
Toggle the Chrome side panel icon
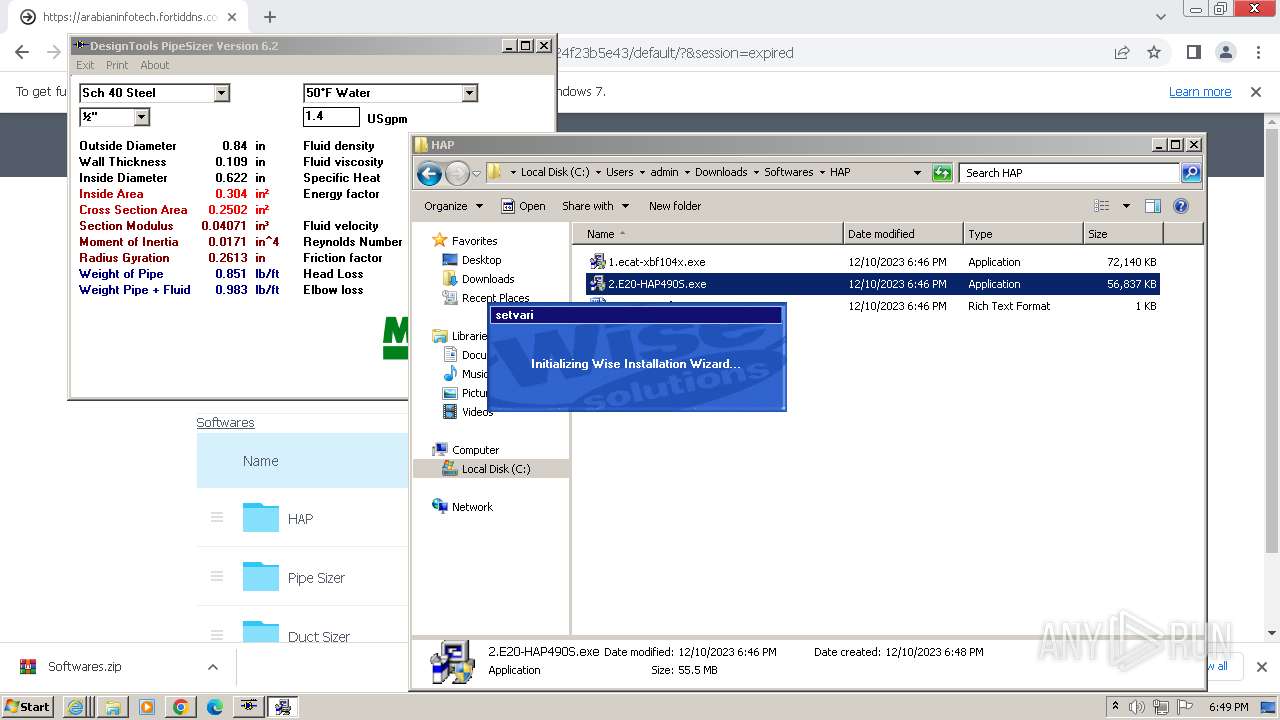point(1193,53)
